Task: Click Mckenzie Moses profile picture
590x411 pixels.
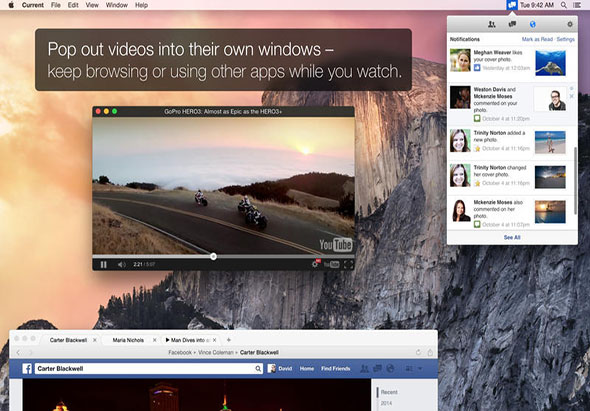Action: pos(460,210)
